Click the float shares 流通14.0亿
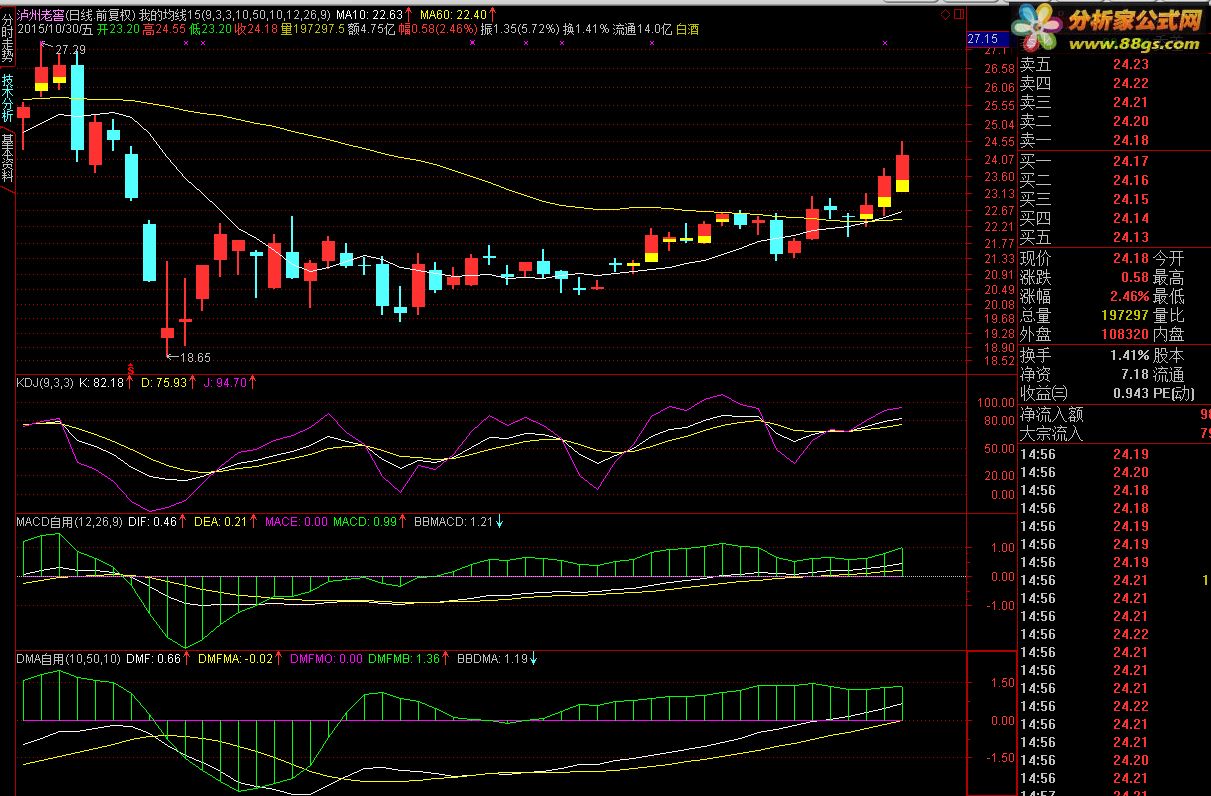Viewport: 1211px width, 796px height. (x=642, y=30)
